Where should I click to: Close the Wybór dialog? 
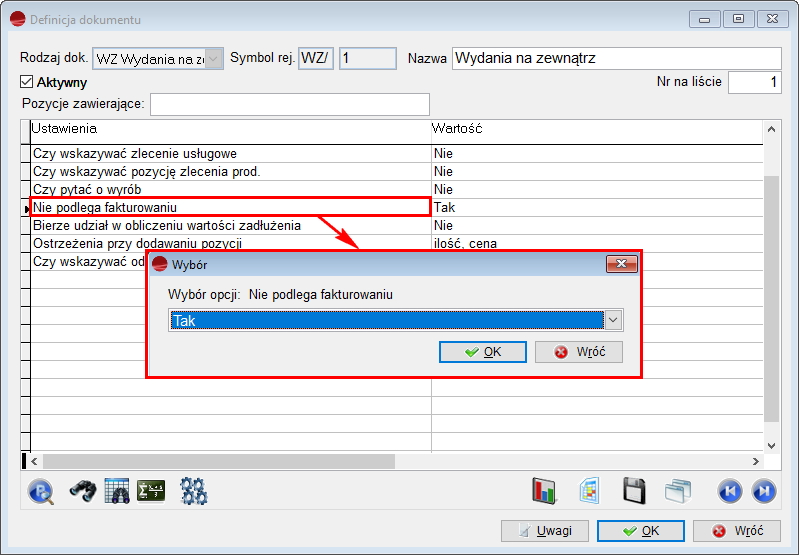point(622,264)
